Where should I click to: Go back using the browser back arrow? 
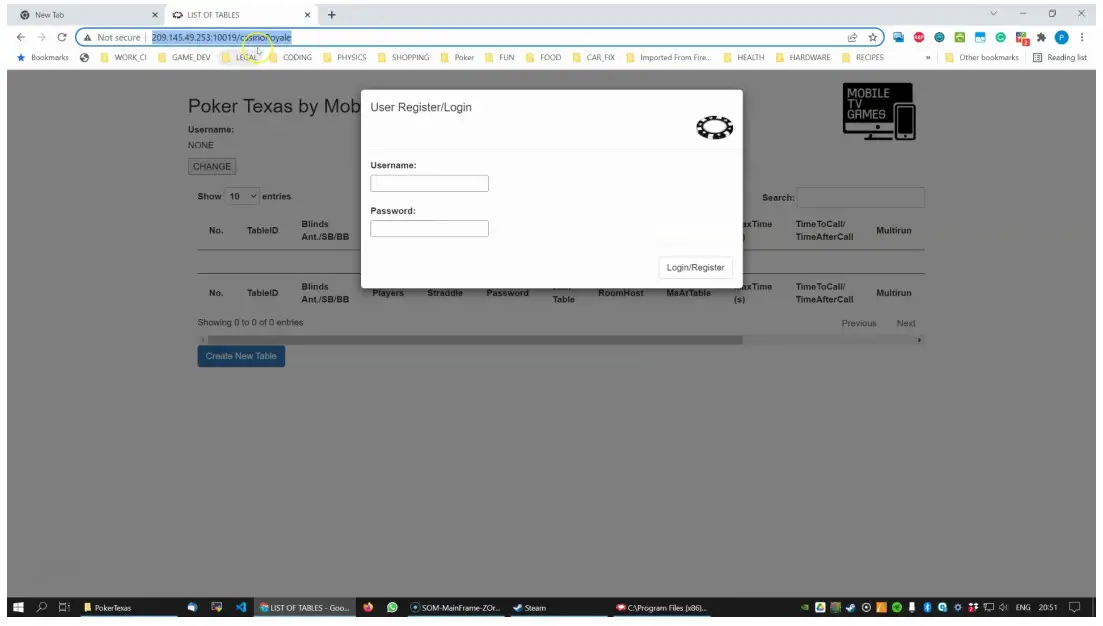pyautogui.click(x=20, y=37)
